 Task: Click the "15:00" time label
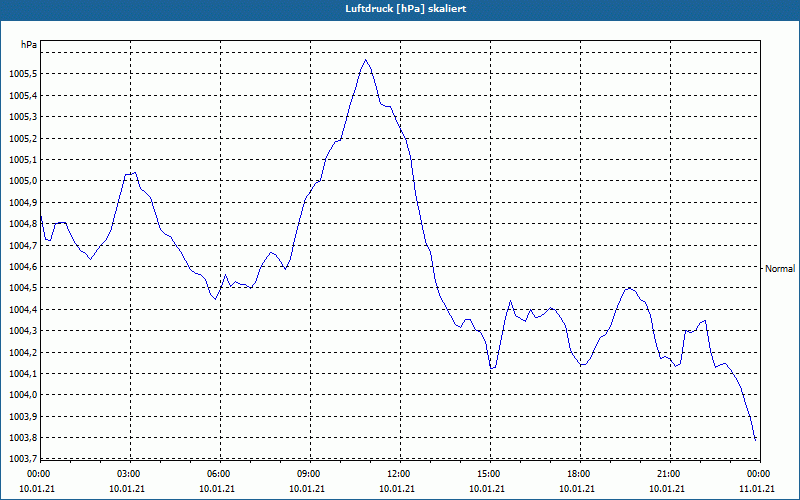click(x=488, y=474)
